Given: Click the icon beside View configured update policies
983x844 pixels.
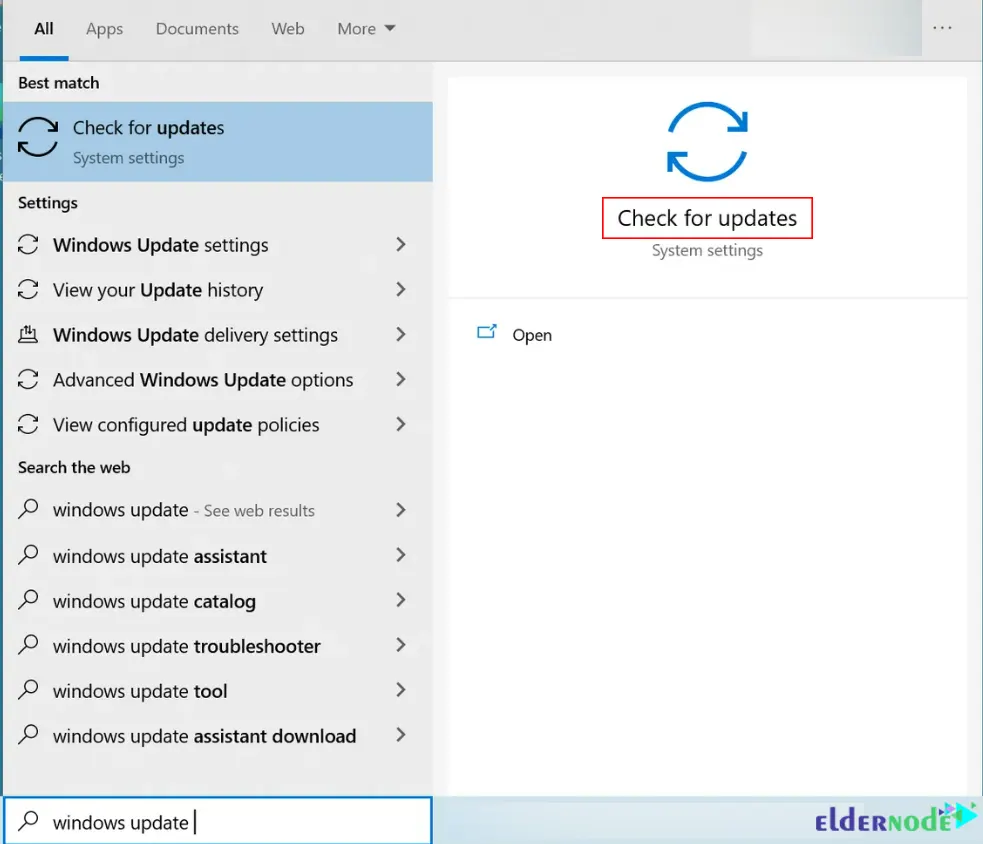Looking at the screenshot, I should [28, 425].
